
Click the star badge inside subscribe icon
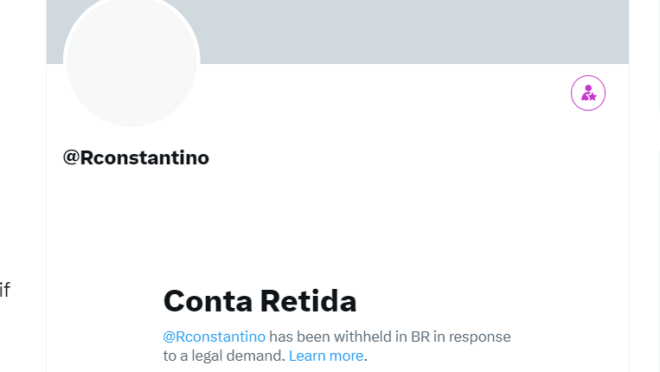pyautogui.click(x=592, y=97)
